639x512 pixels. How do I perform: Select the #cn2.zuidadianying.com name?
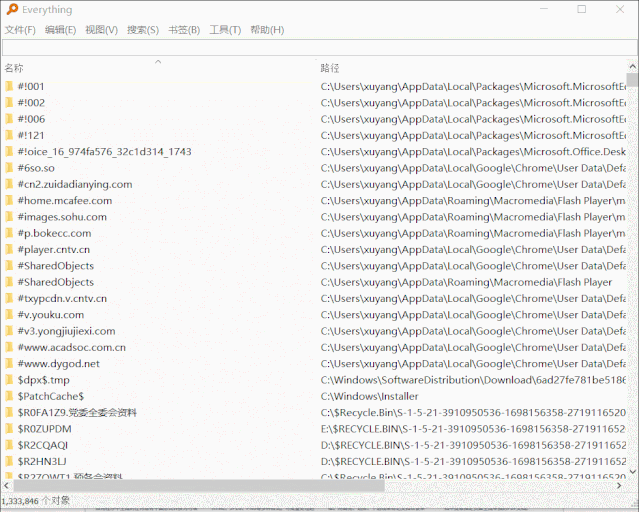(75, 184)
